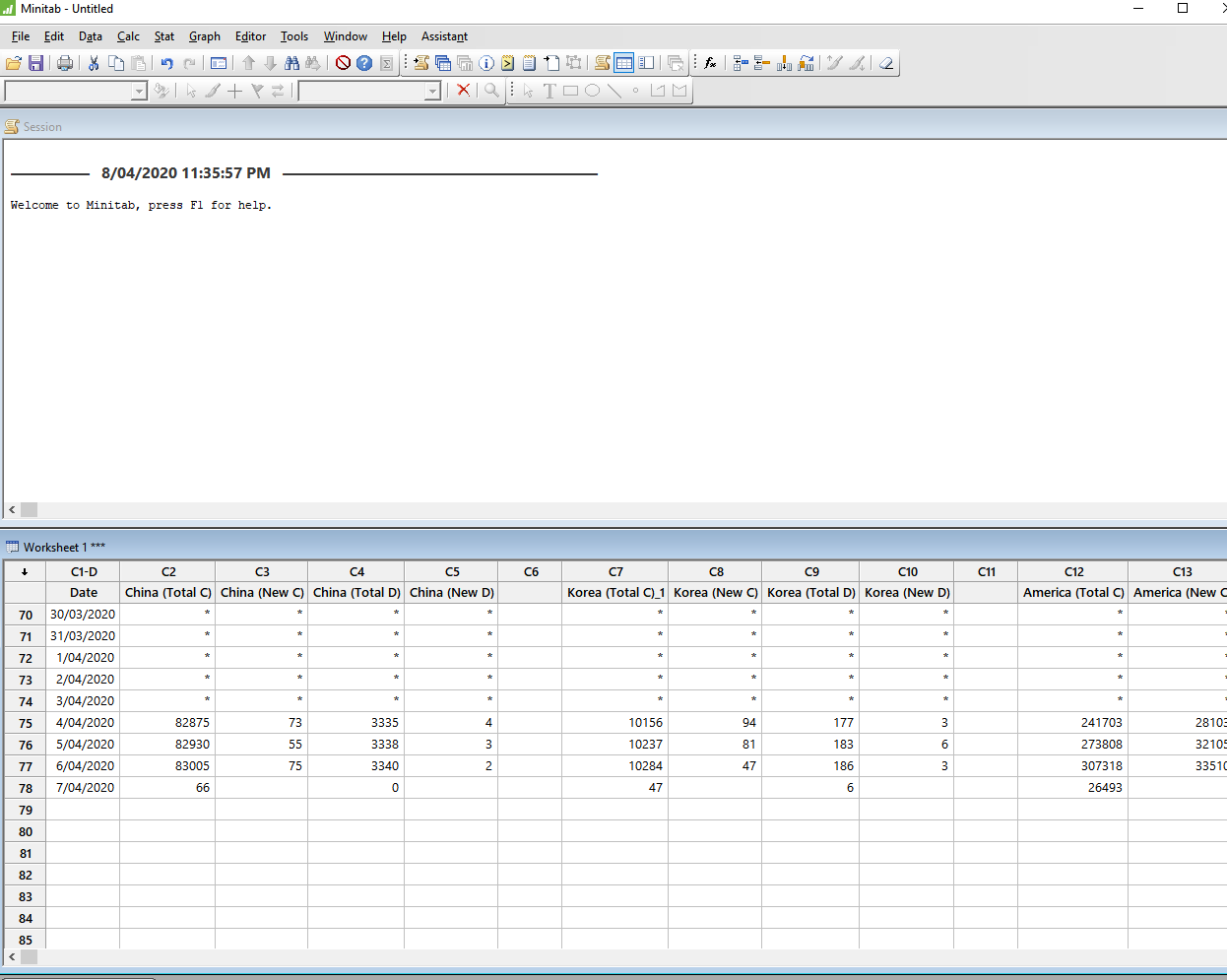
Task: Open Help with the blue question mark icon
Action: pos(364,63)
